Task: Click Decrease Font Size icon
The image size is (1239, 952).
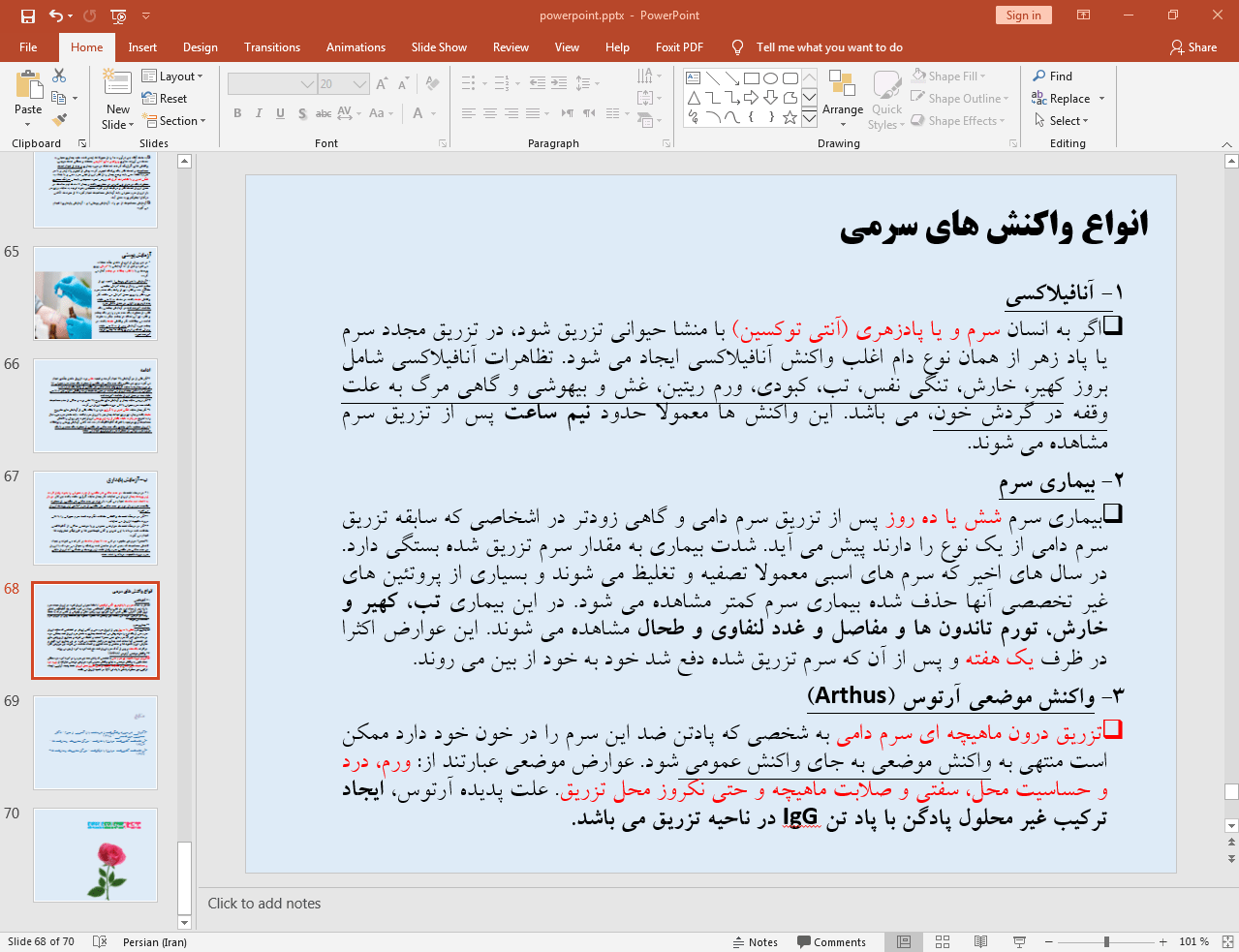Action: 402,84
